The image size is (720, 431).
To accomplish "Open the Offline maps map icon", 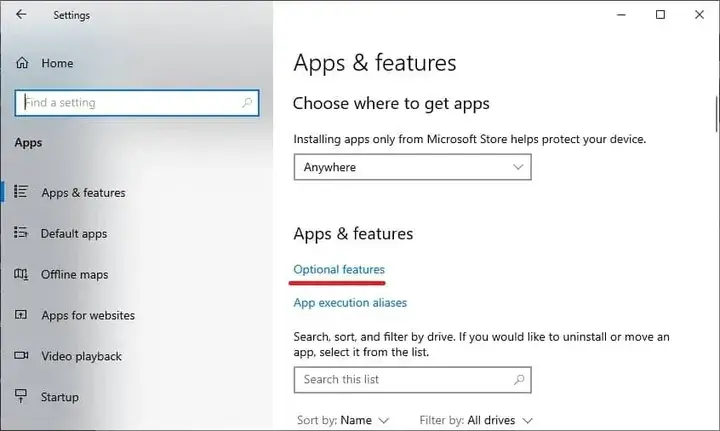I will 21,274.
